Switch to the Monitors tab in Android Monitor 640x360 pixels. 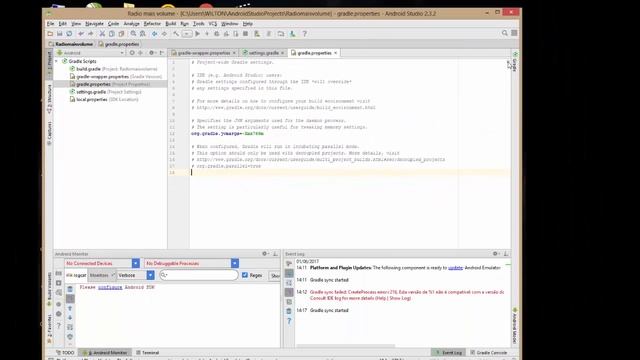coord(102,276)
